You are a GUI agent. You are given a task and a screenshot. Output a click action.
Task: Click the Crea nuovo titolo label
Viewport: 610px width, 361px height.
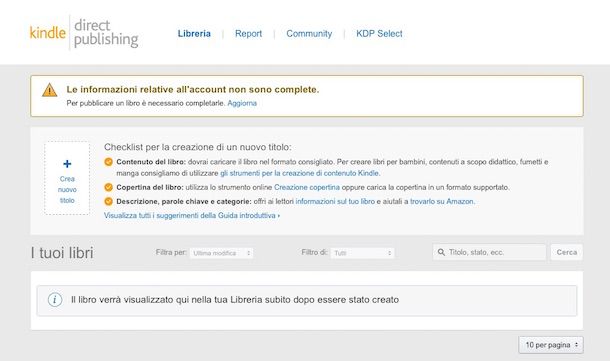pyautogui.click(x=67, y=189)
